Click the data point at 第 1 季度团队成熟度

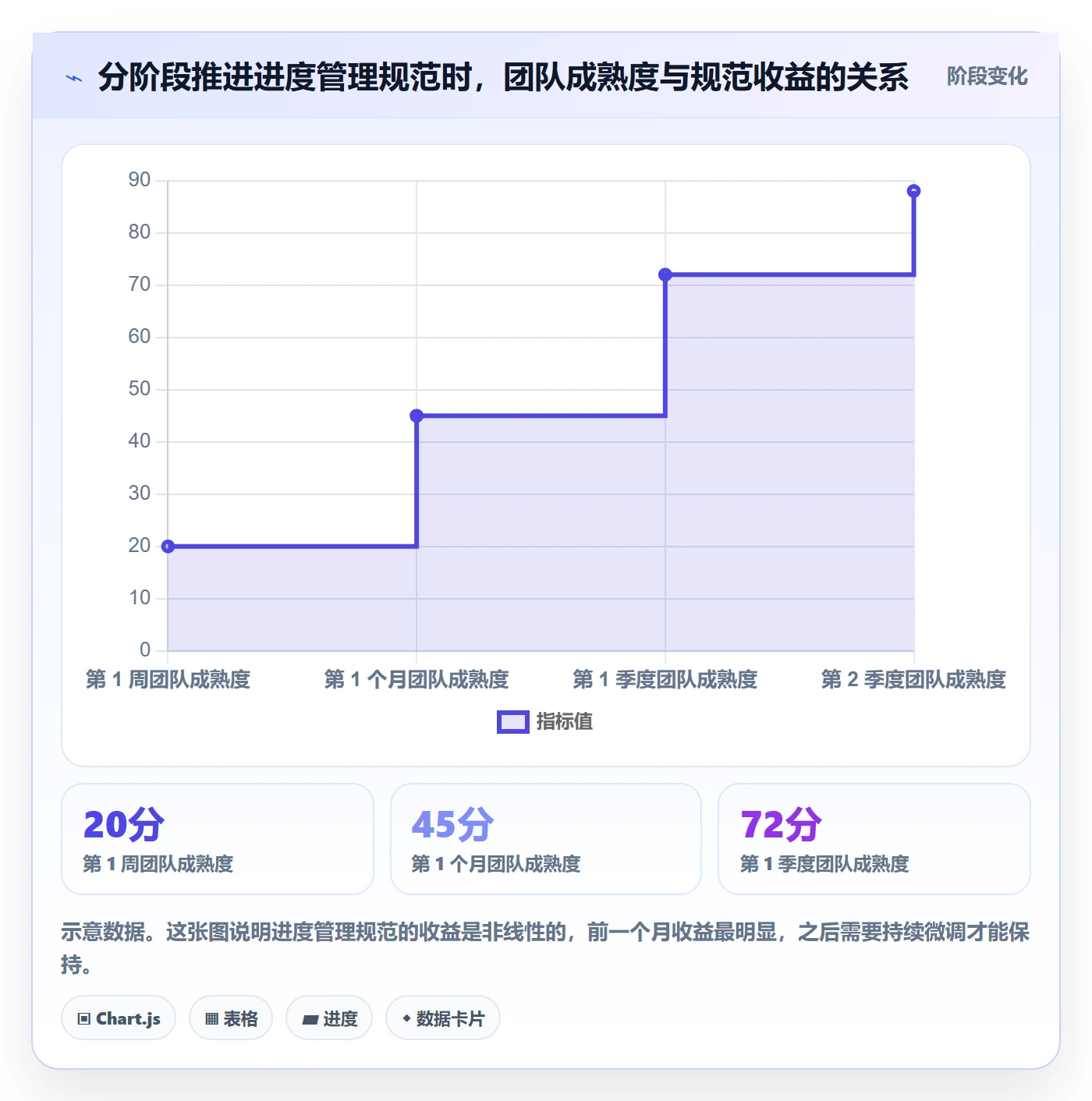tap(665, 274)
